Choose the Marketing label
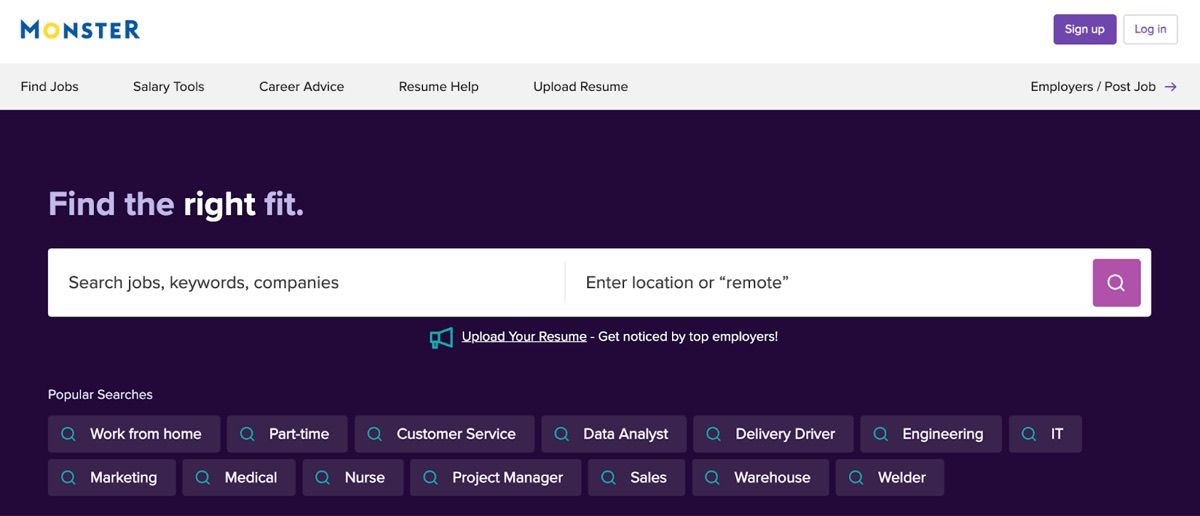The image size is (1200, 516). click(x=123, y=478)
